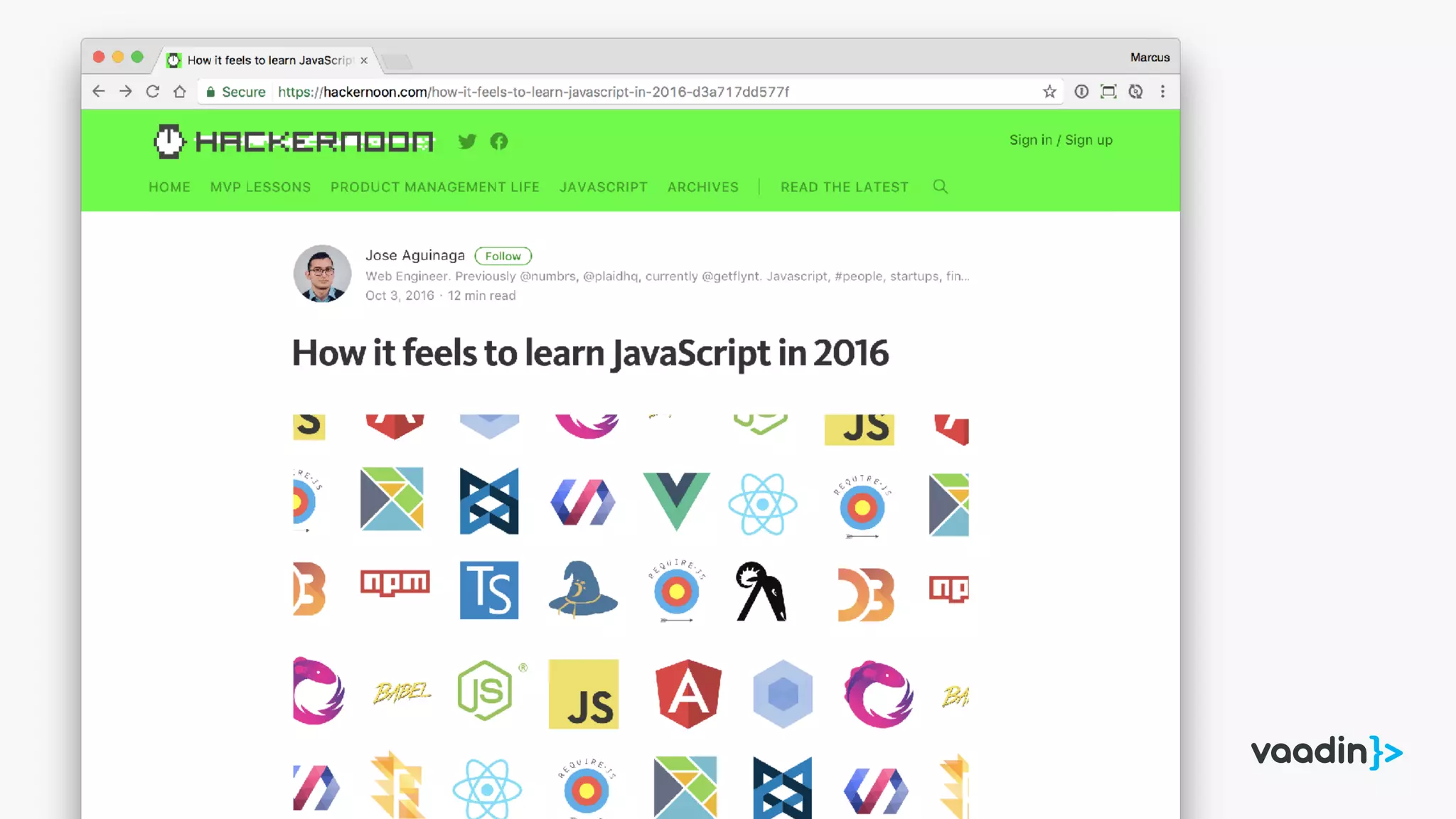Close the 'How it feels' browser tab
Image resolution: width=1456 pixels, height=819 pixels.
tap(364, 60)
